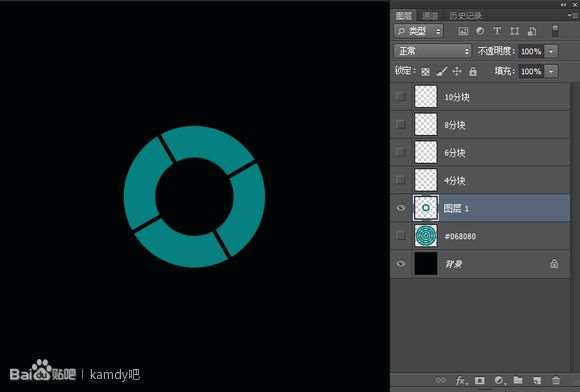Open the 填充 fill dropdown arrow
Screen dimensions: 580x392
tap(551, 71)
